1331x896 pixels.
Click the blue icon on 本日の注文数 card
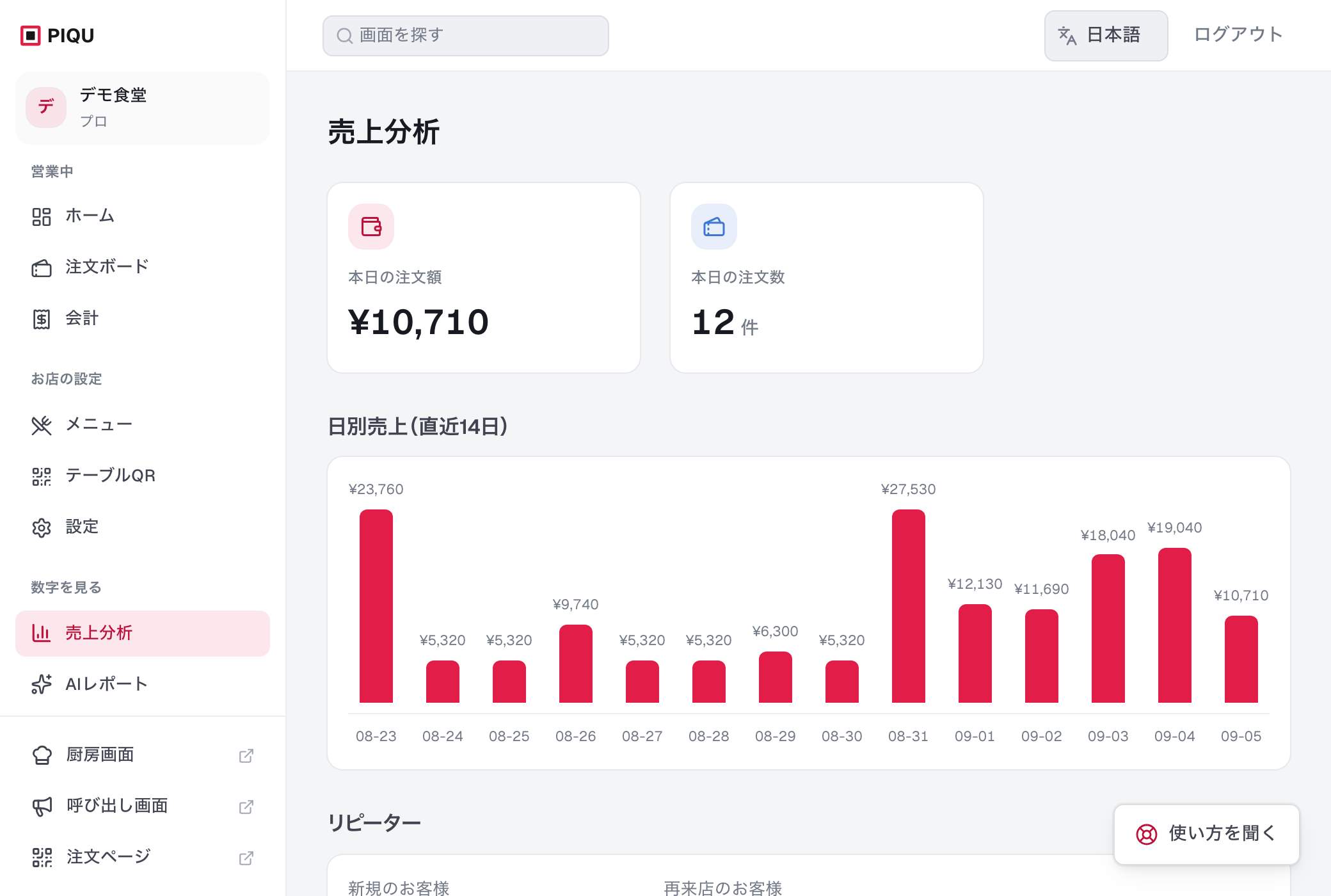click(714, 227)
